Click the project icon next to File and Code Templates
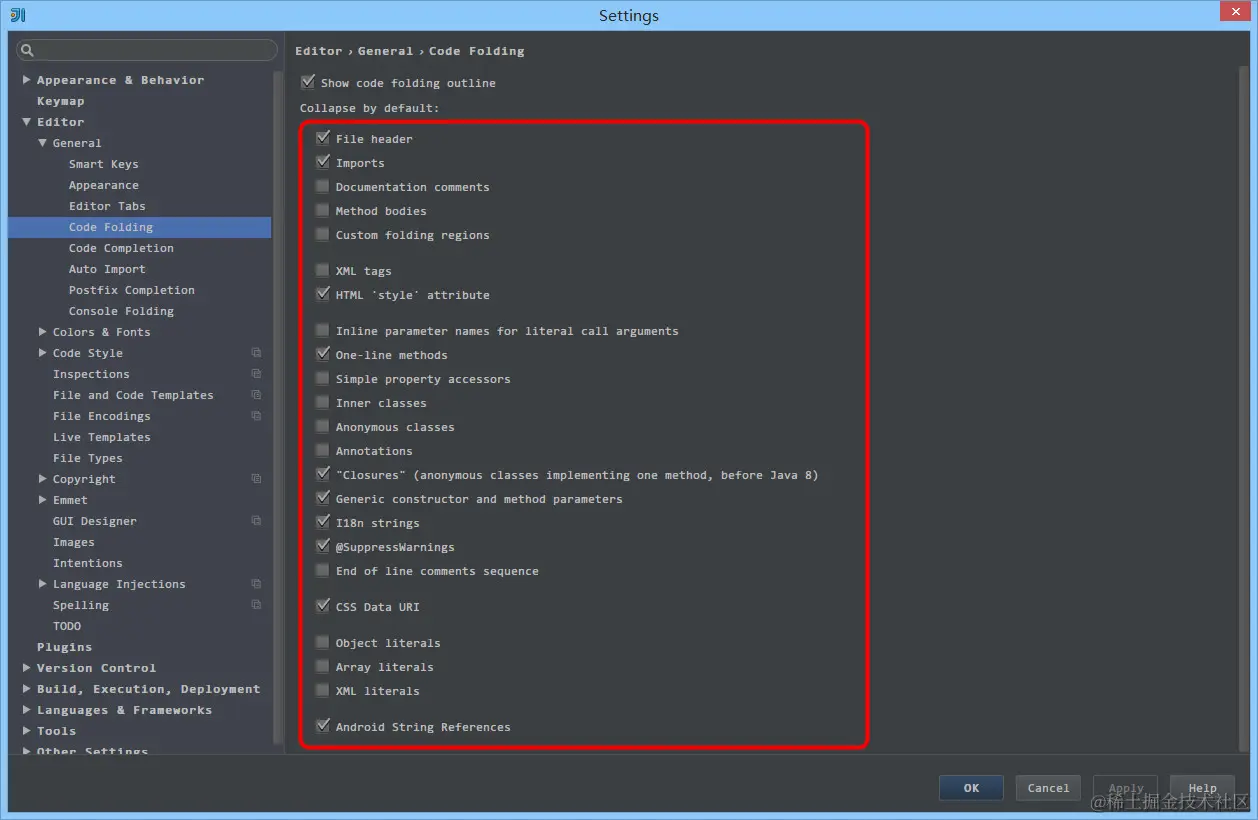 point(256,395)
